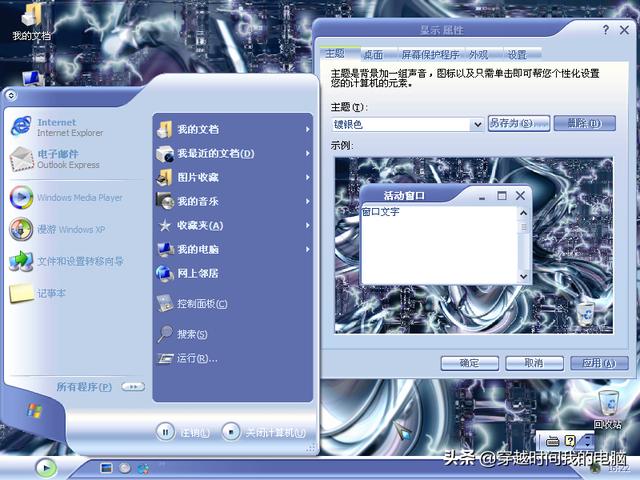Click the help question mark in display dialog
This screenshot has width=640, height=480.
[606, 30]
